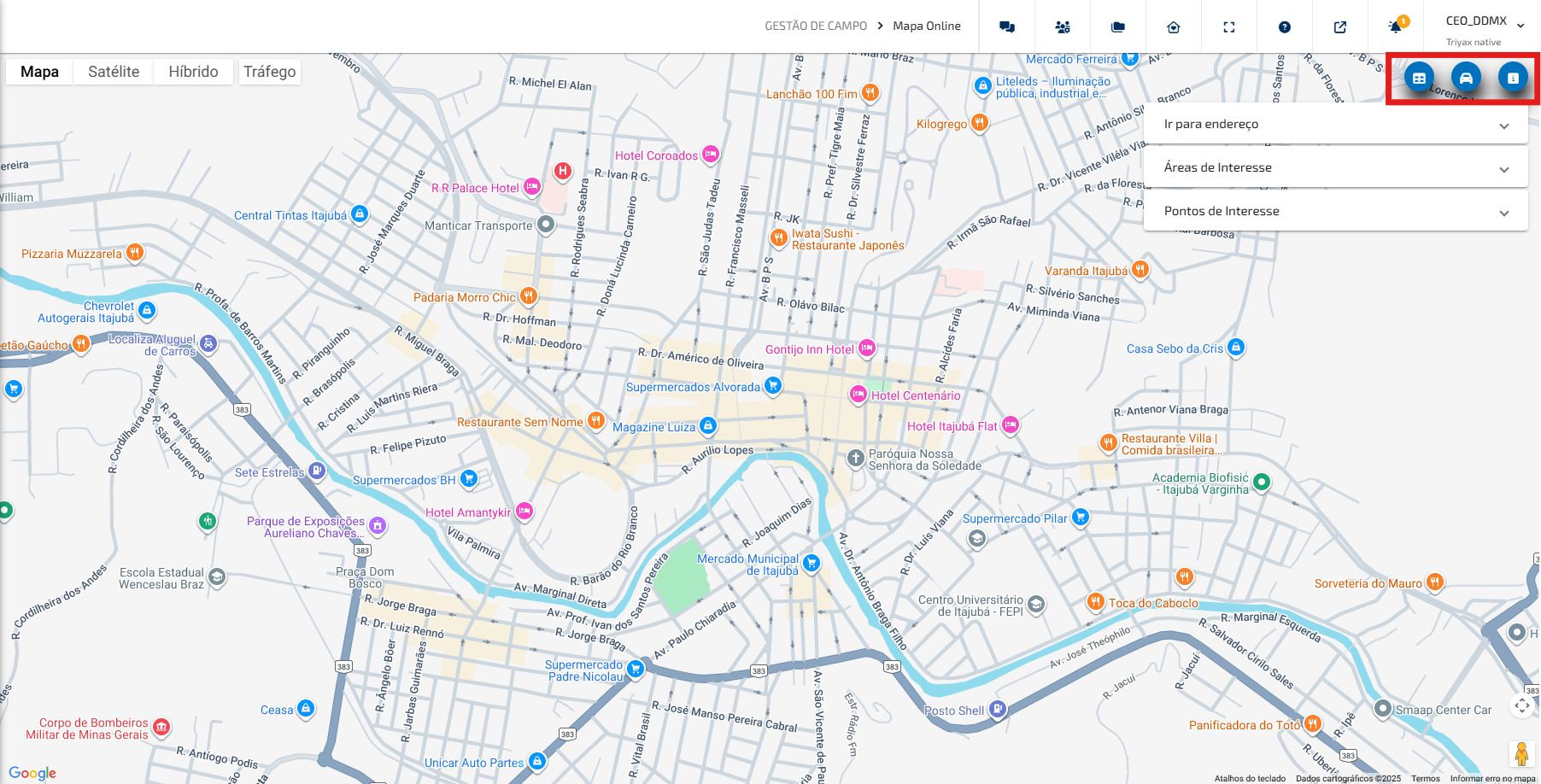This screenshot has height=784, width=1541.
Task: Click the map camera controls button
Action: [1522, 705]
